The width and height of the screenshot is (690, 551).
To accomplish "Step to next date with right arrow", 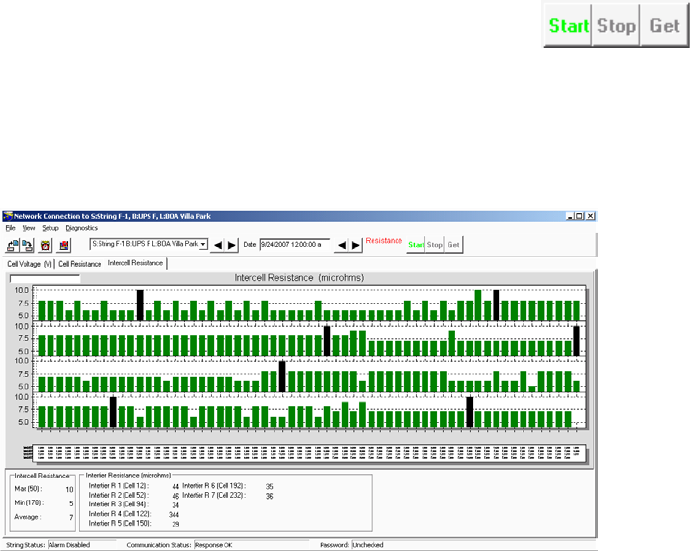I will tap(356, 245).
